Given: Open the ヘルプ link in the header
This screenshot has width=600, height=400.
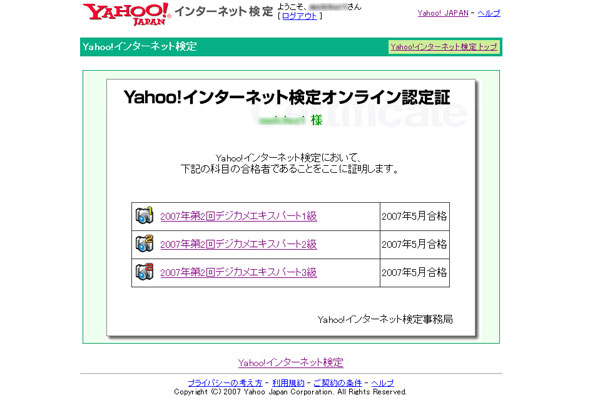Looking at the screenshot, I should 489,13.
